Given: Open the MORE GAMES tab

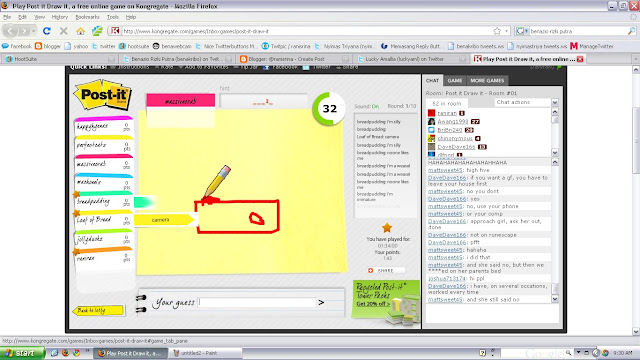Looking at the screenshot, I should click(x=487, y=81).
